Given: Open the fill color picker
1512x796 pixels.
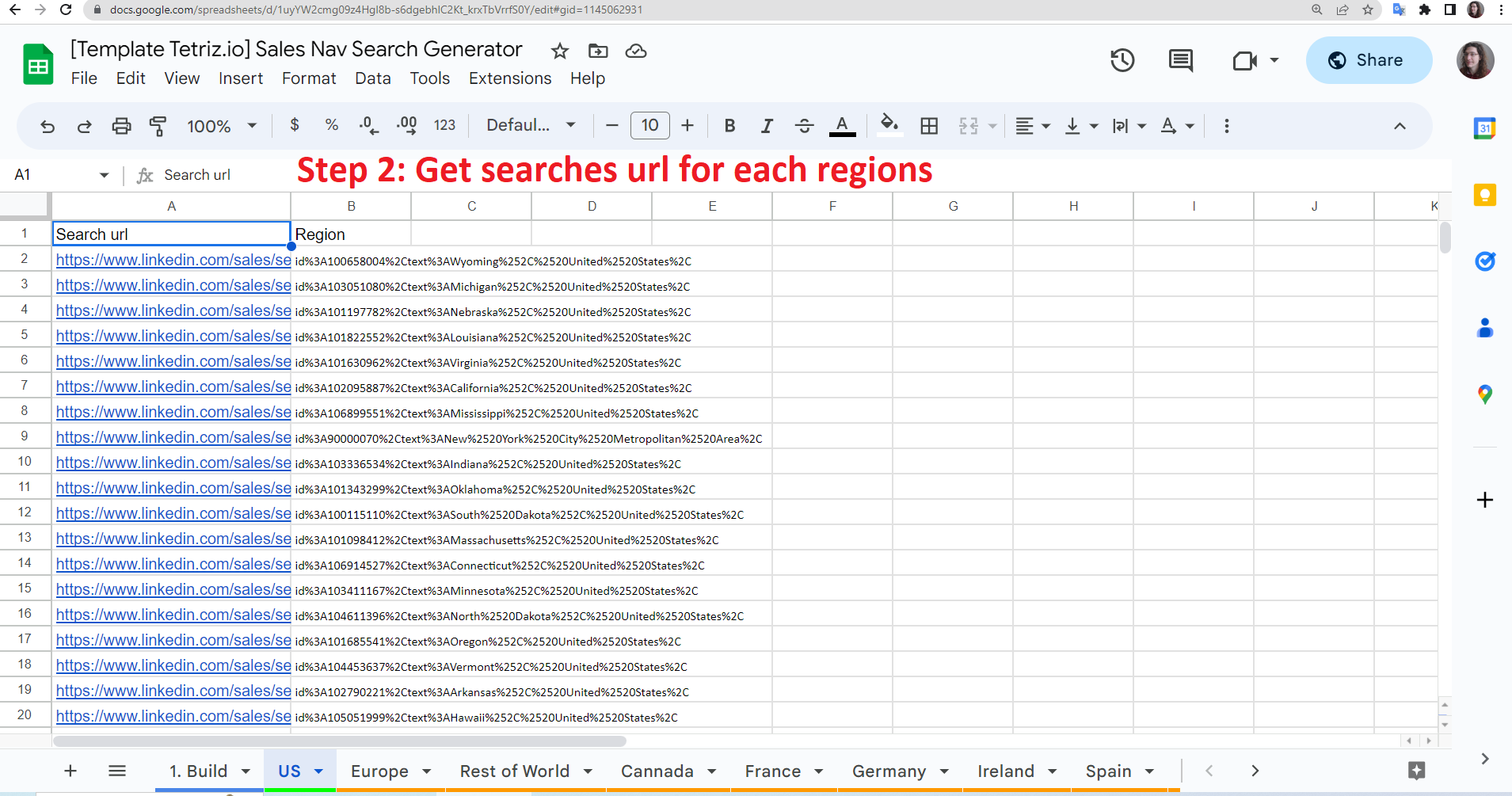Looking at the screenshot, I should [889, 125].
